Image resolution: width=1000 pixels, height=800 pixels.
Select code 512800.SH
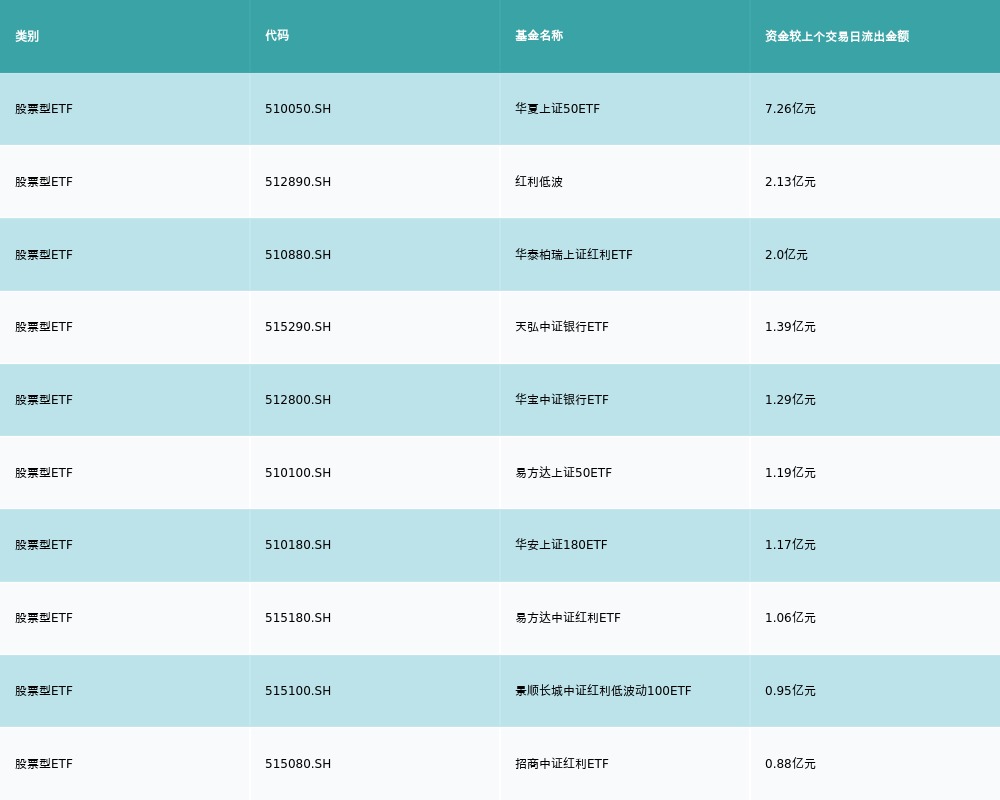298,400
